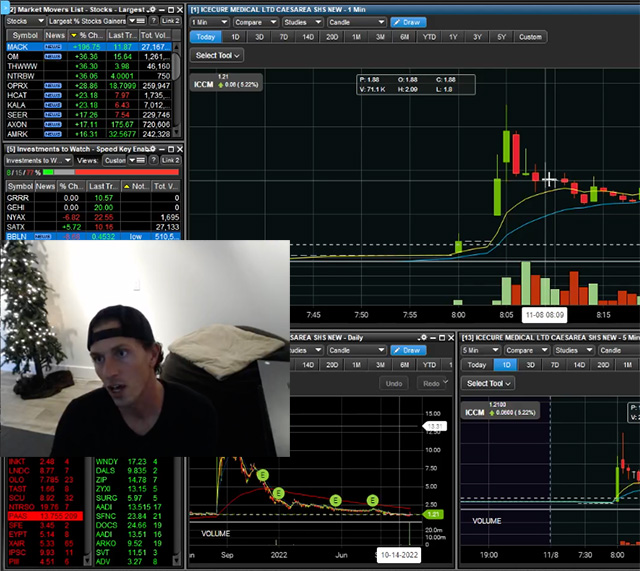Select 7D range in the 1 Min chart
Viewport: 640px width, 571px height.
tap(284, 37)
